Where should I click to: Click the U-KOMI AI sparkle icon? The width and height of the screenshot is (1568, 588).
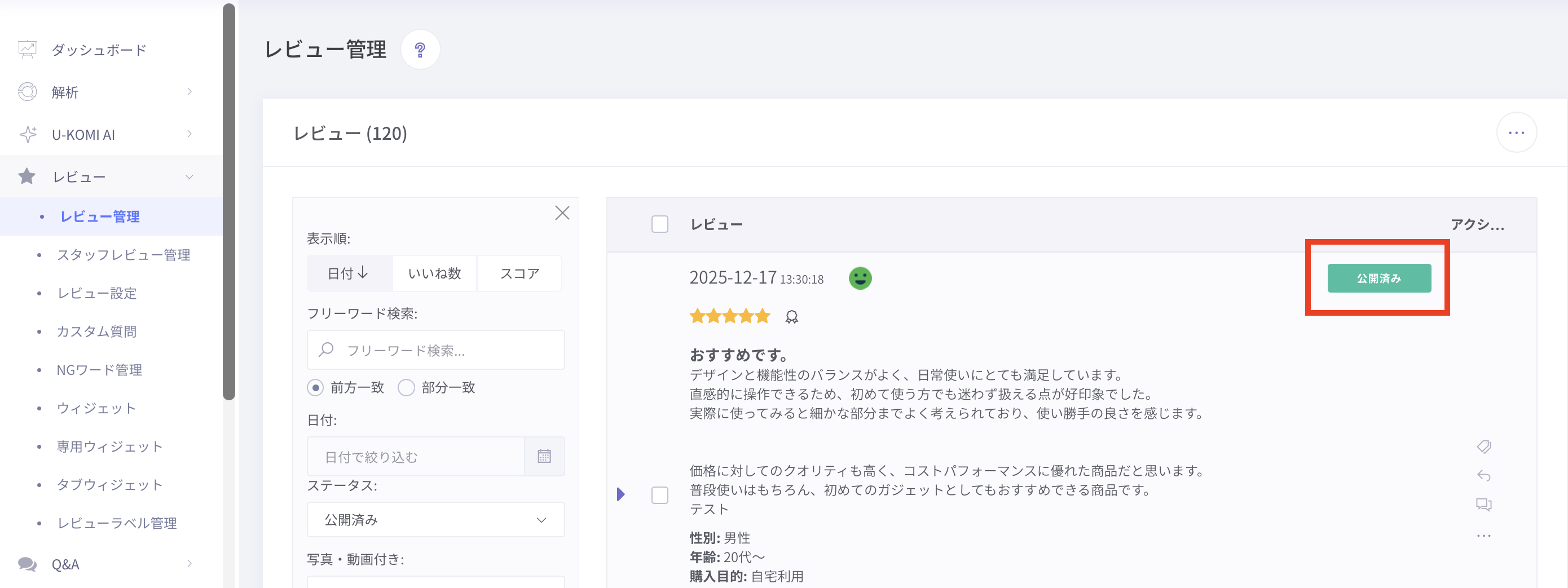pyautogui.click(x=28, y=135)
